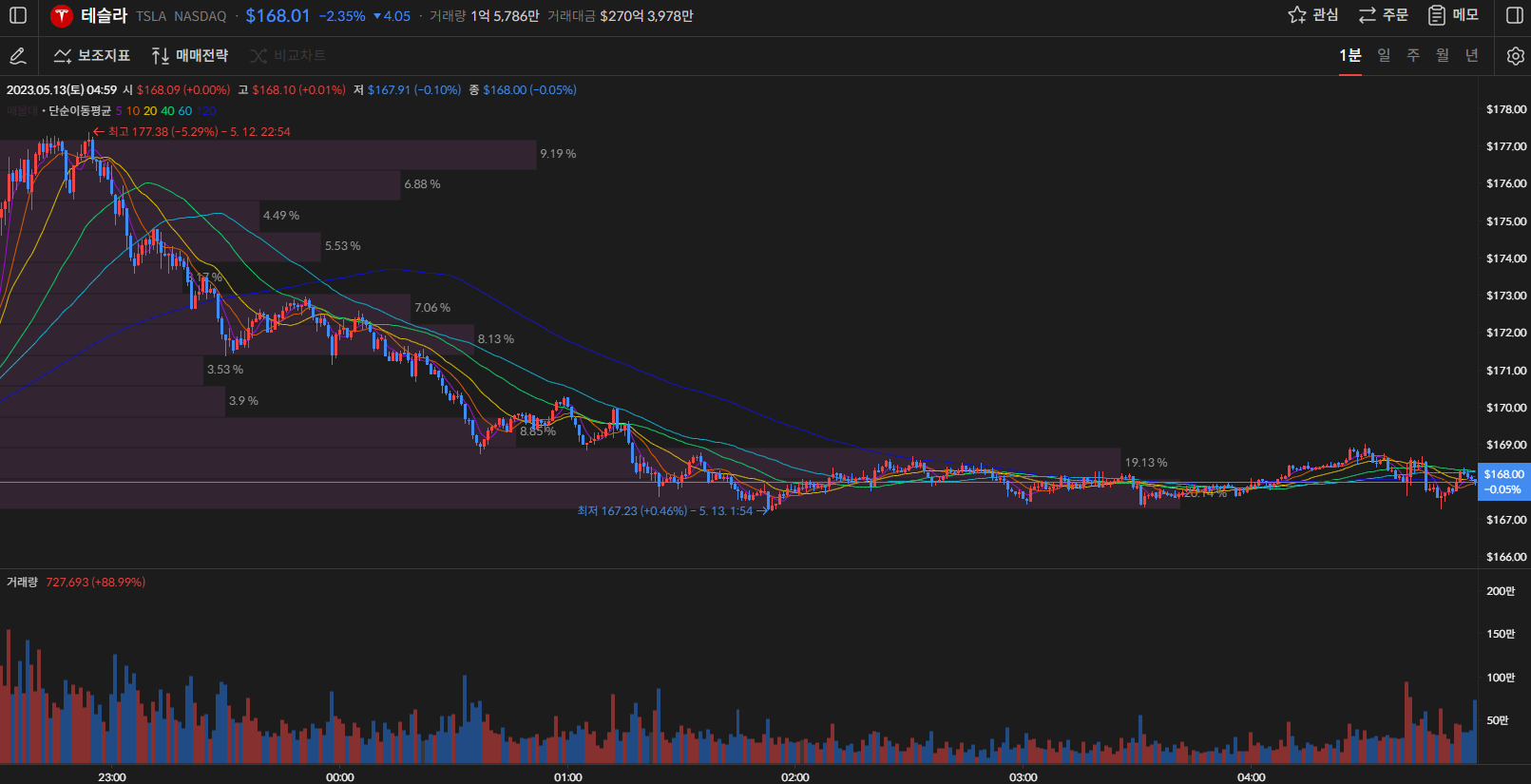The height and width of the screenshot is (784, 1531).
Task: Toggle the 5-period moving average label
Action: (119, 111)
